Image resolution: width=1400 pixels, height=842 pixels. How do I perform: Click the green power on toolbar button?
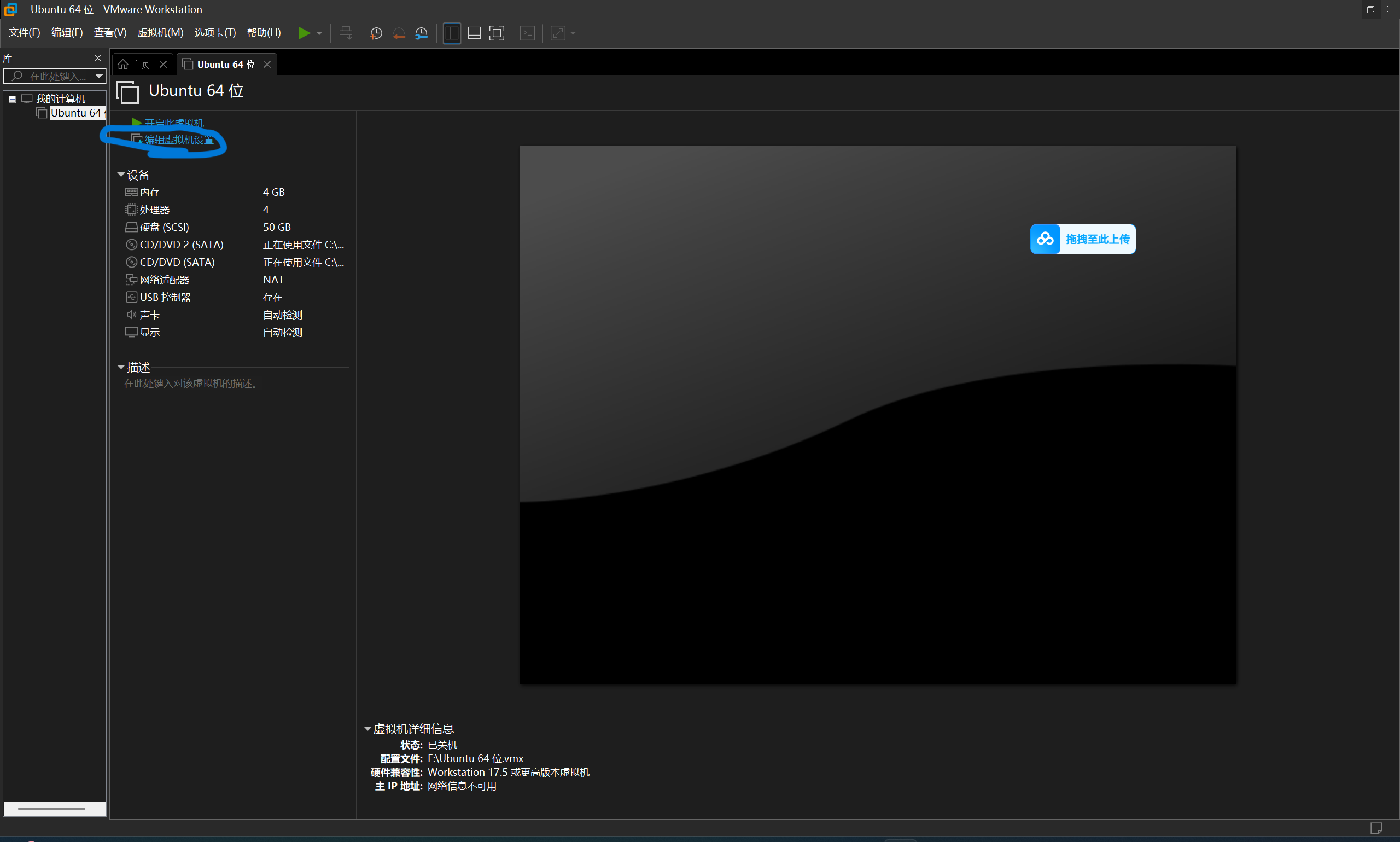pos(304,33)
